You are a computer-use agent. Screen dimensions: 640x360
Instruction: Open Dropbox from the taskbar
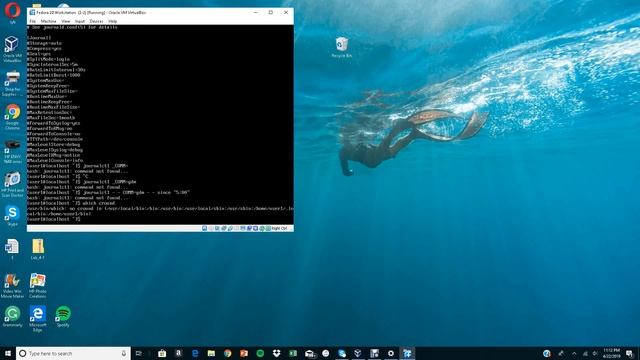pos(276,353)
